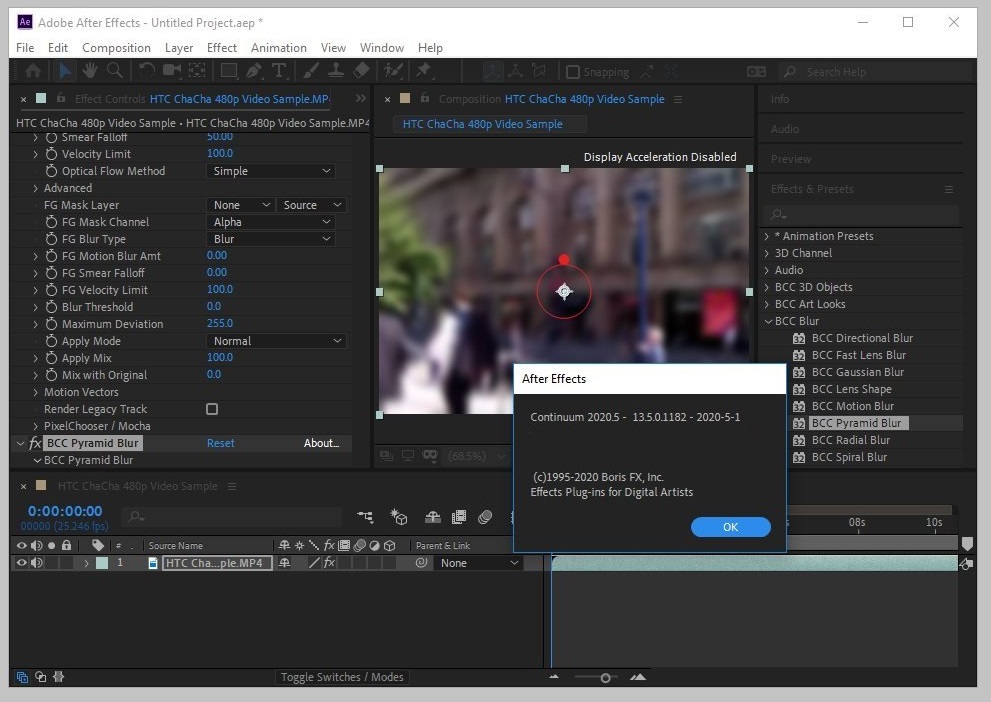Select the Zoom magnifier tool
Screen dimensions: 991x702
click(114, 71)
